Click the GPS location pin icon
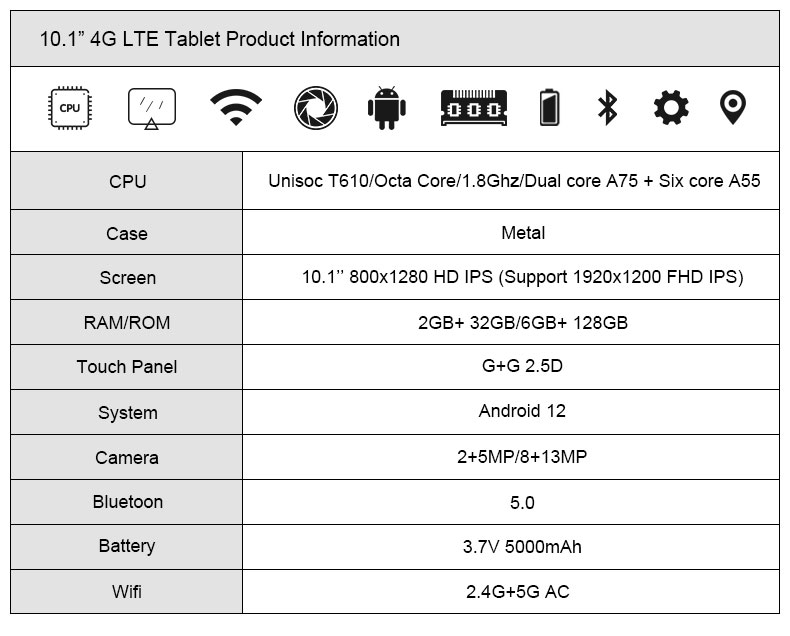Viewport: 790px width, 636px height. (733, 107)
